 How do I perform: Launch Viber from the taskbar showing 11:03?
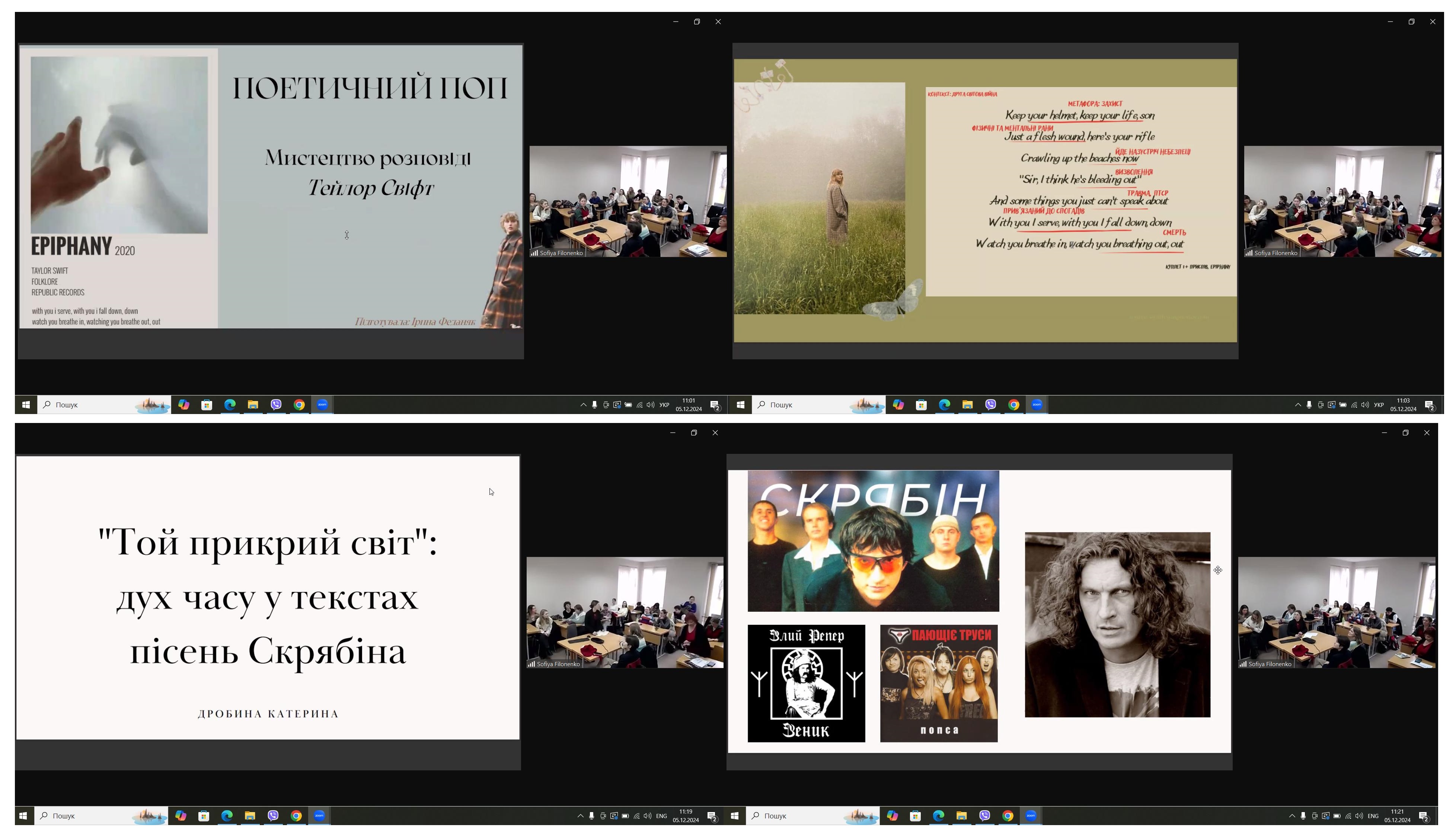coord(990,405)
